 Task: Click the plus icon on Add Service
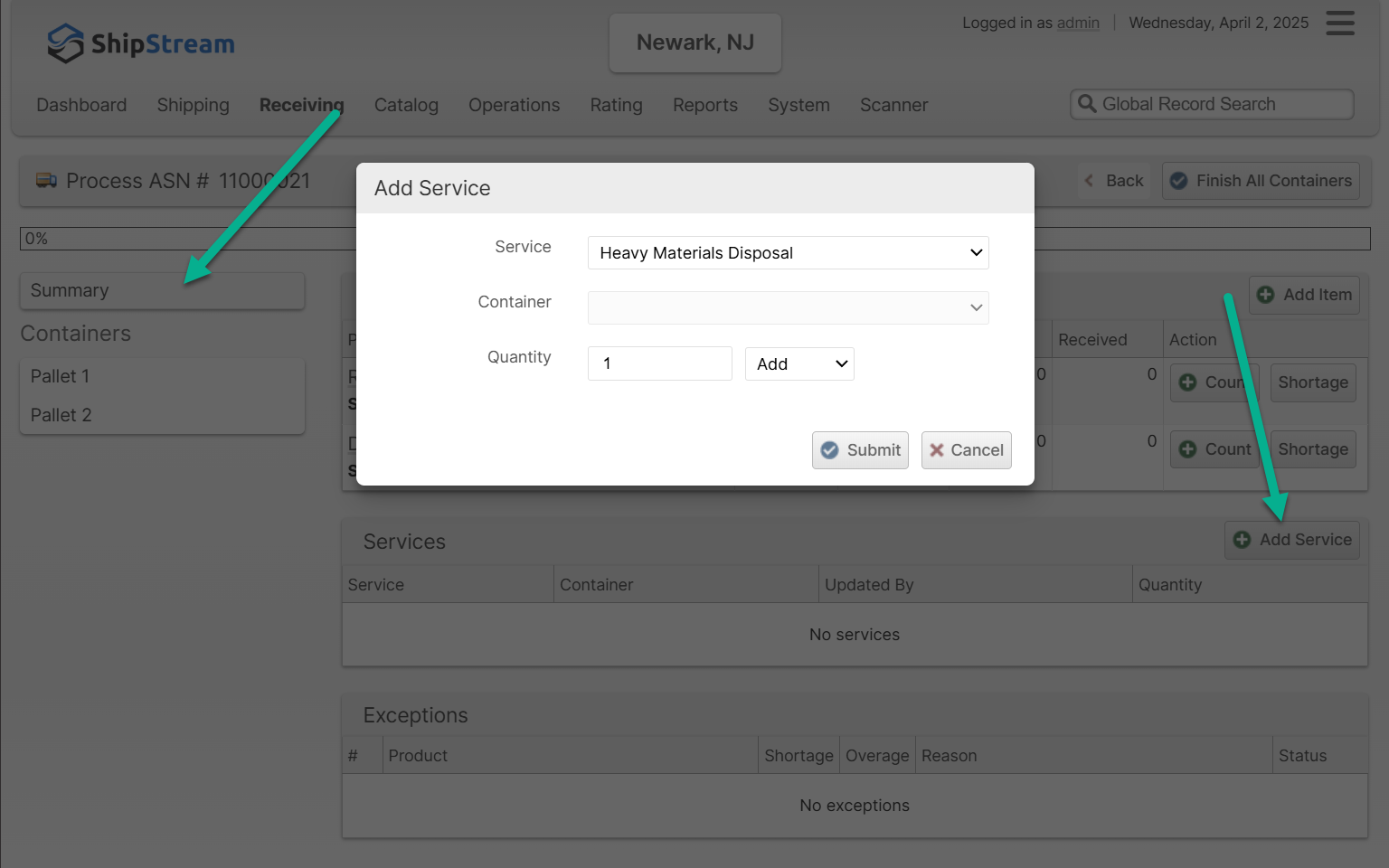click(1243, 540)
